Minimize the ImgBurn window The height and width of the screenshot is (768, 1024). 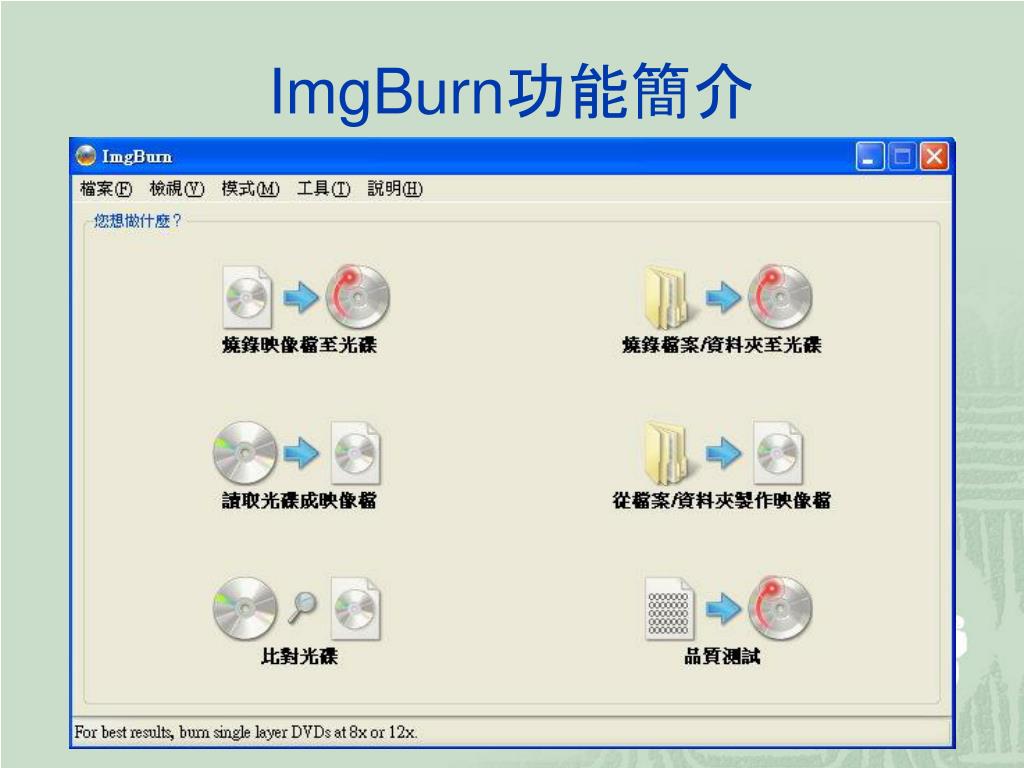click(x=870, y=157)
